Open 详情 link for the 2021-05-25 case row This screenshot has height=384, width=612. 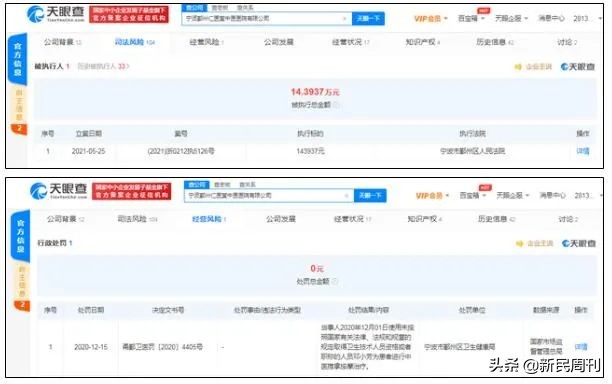(x=583, y=151)
